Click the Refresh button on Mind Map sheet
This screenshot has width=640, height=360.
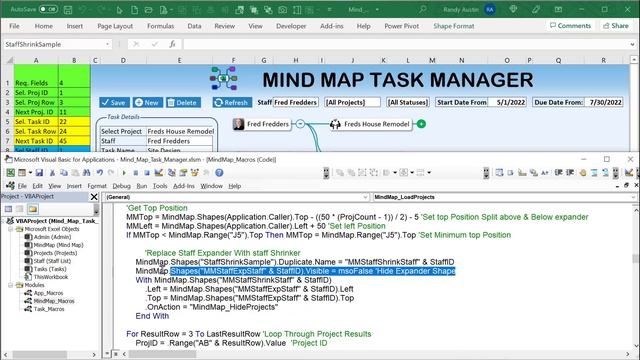point(231,102)
